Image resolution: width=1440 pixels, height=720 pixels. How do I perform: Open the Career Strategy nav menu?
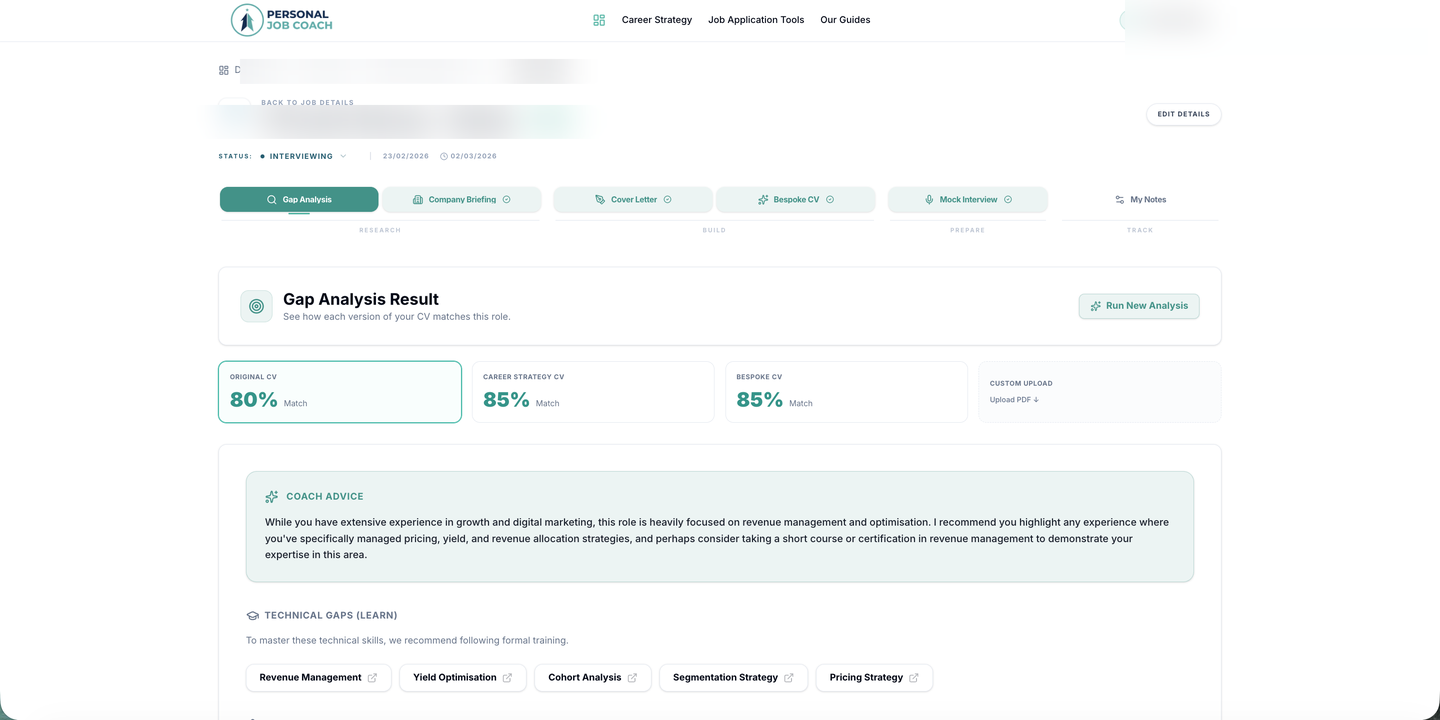[656, 20]
